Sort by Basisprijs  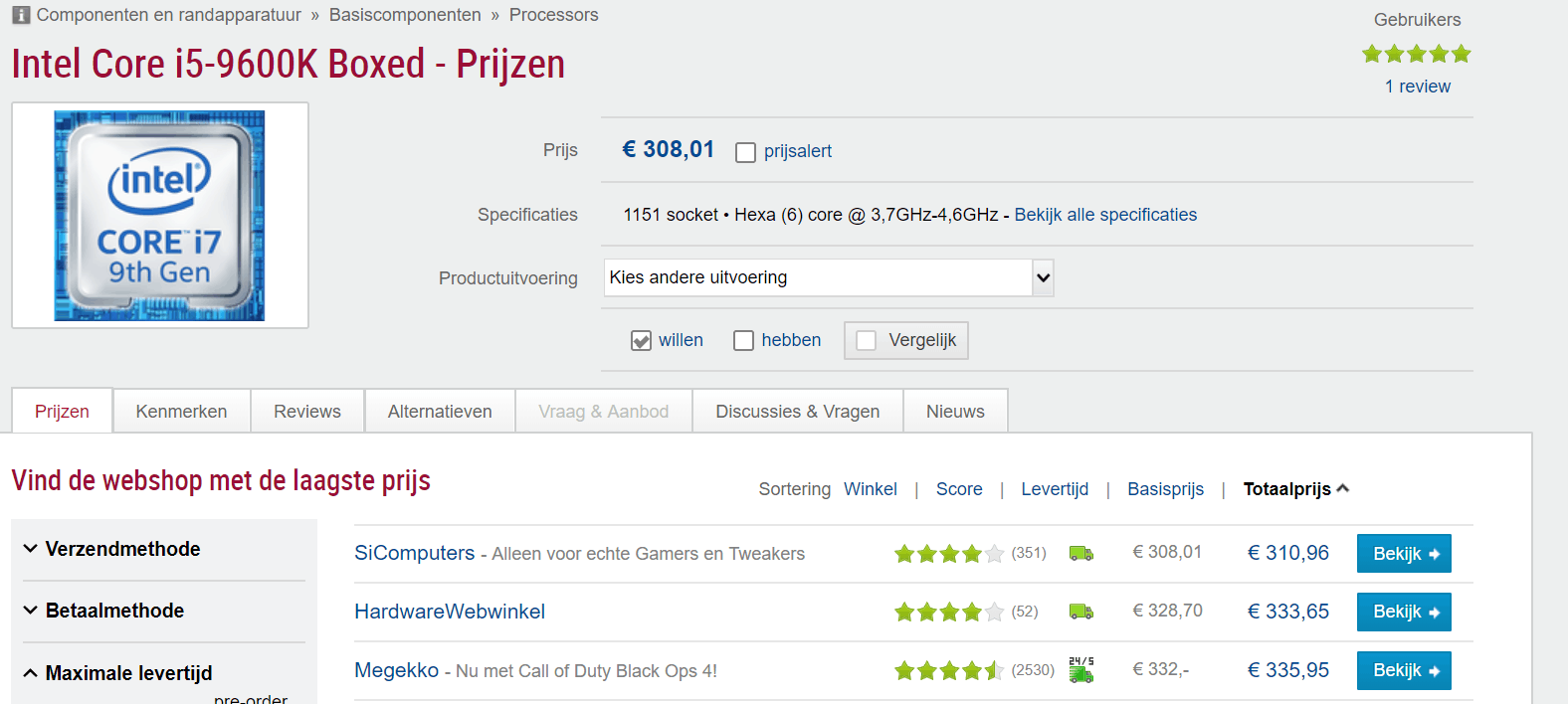tap(1165, 489)
